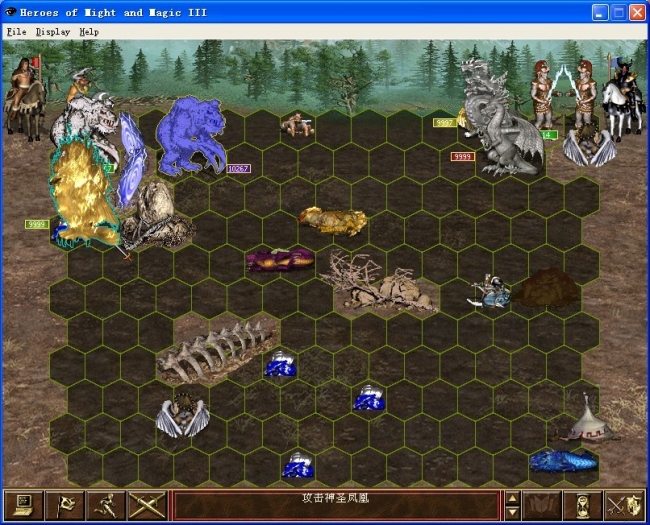Viewport: 650px width, 525px height.
Task: Click the yellow 9997 stack count
Action: pos(445,122)
